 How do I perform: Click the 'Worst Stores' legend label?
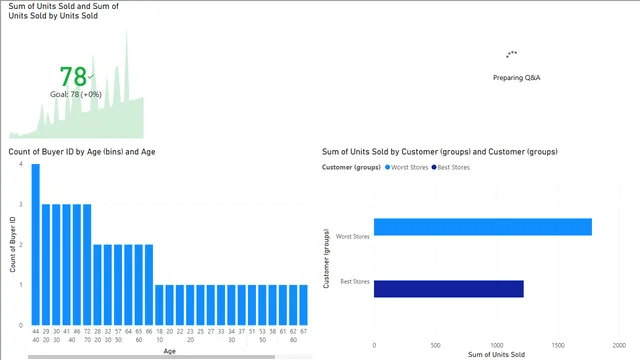(x=409, y=167)
